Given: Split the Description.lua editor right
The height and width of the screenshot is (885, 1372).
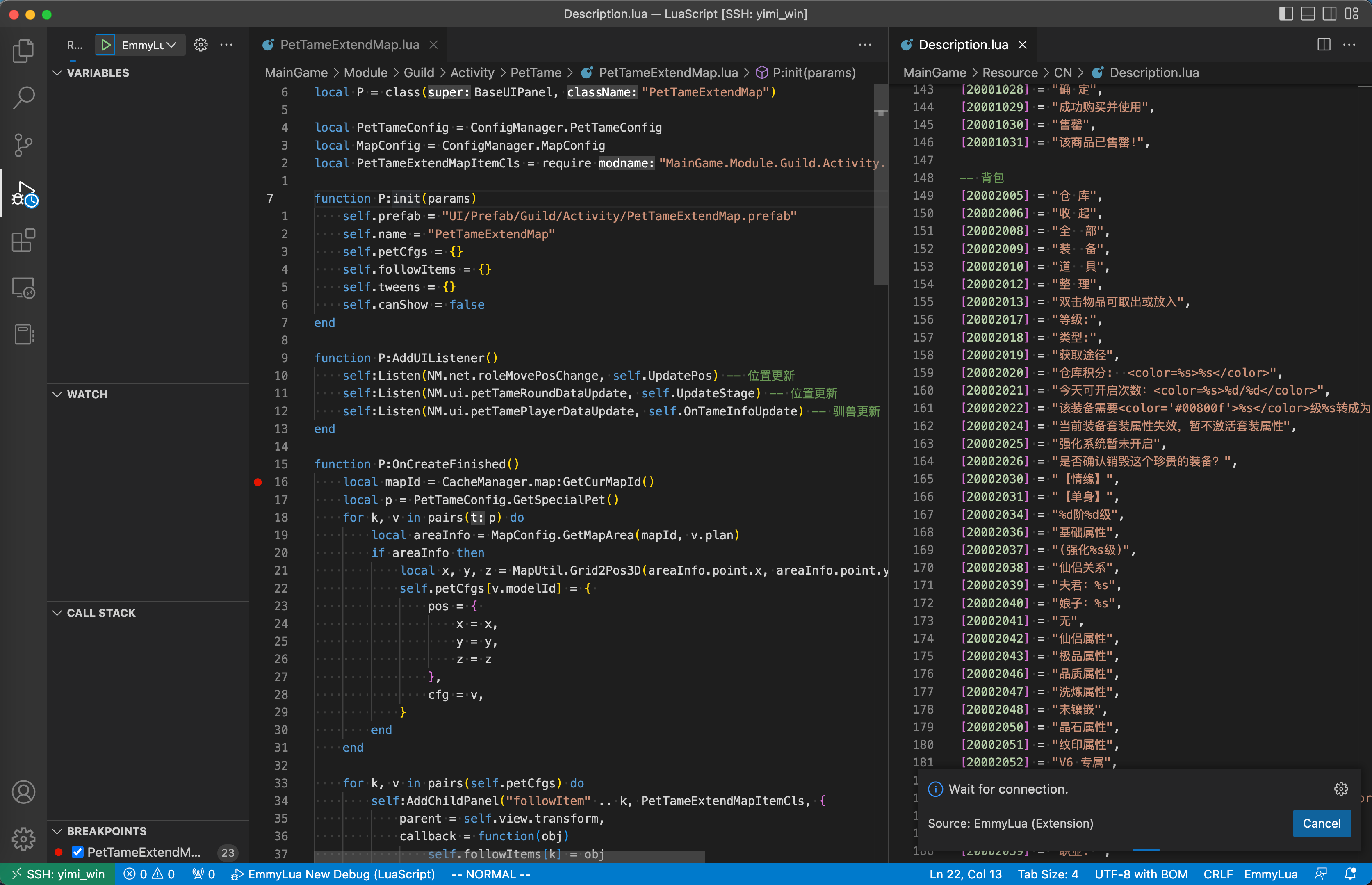Looking at the screenshot, I should click(1324, 45).
